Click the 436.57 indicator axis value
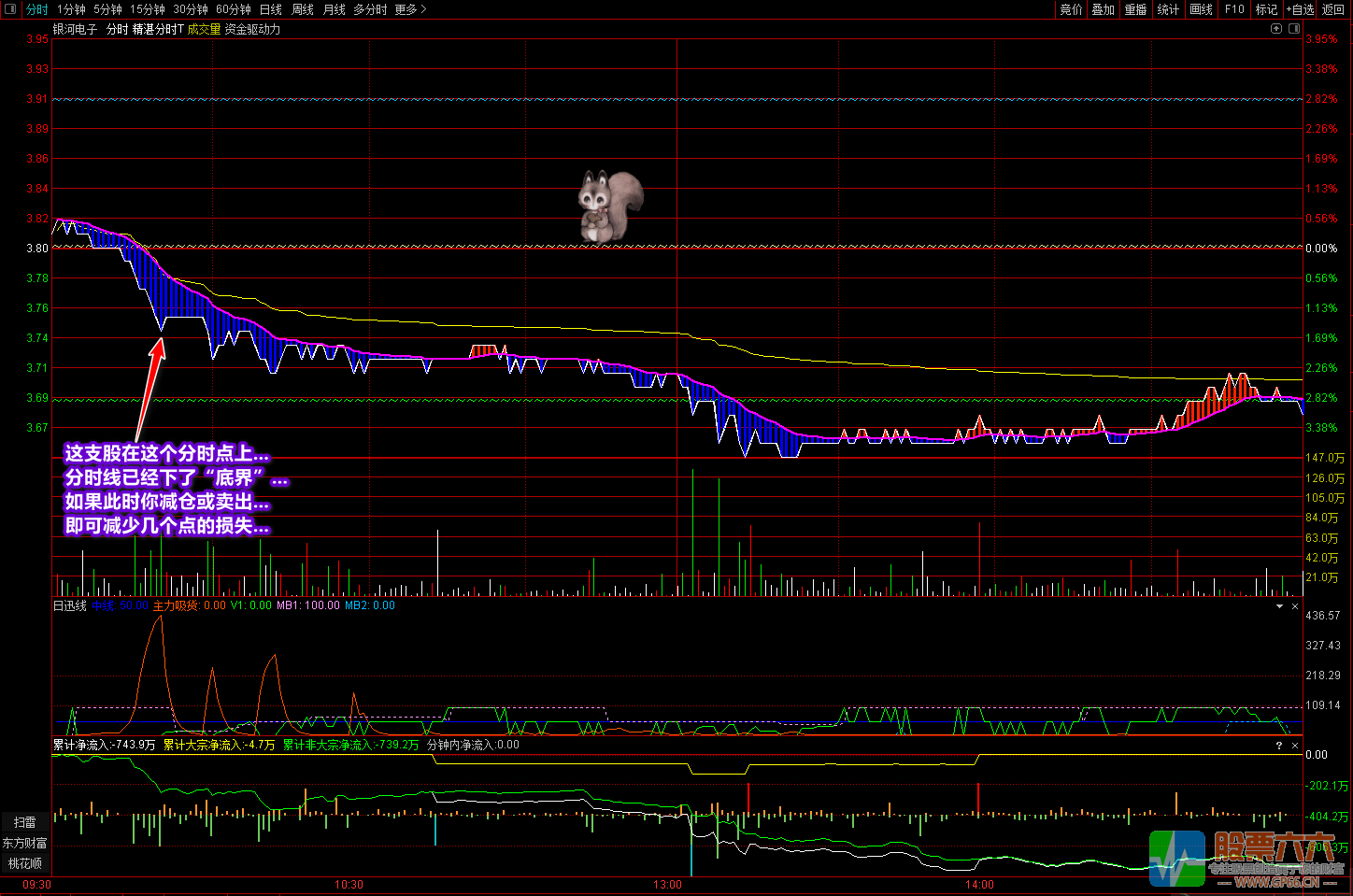 [1323, 616]
